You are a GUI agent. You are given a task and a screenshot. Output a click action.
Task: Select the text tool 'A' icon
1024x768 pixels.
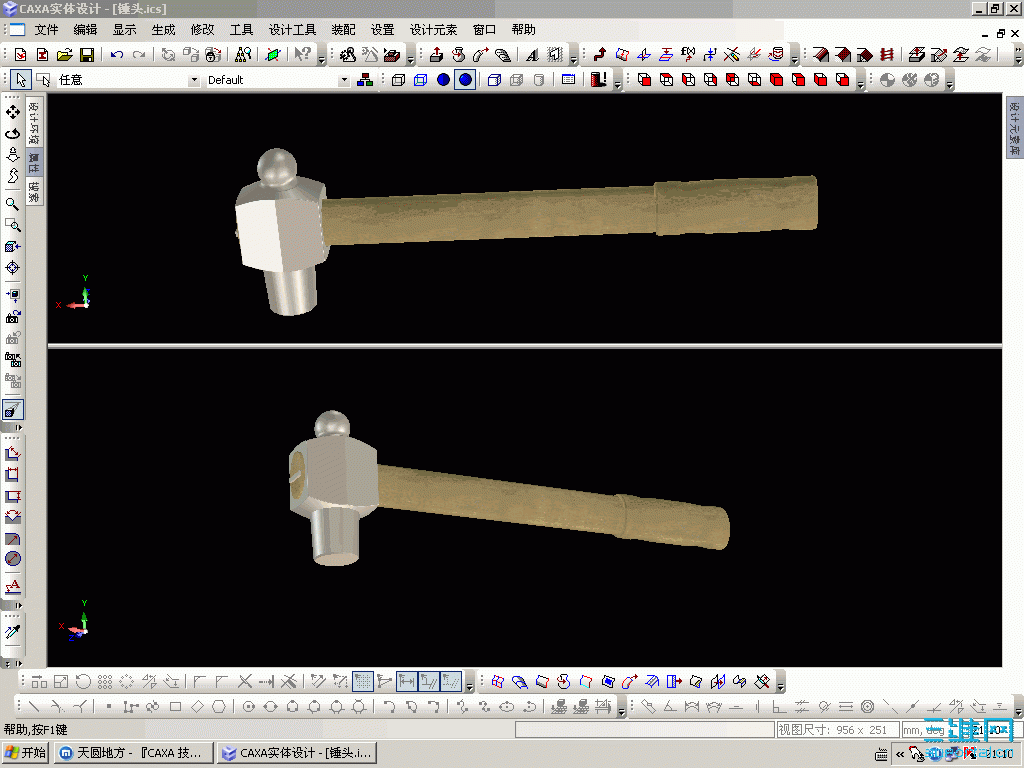point(532,54)
